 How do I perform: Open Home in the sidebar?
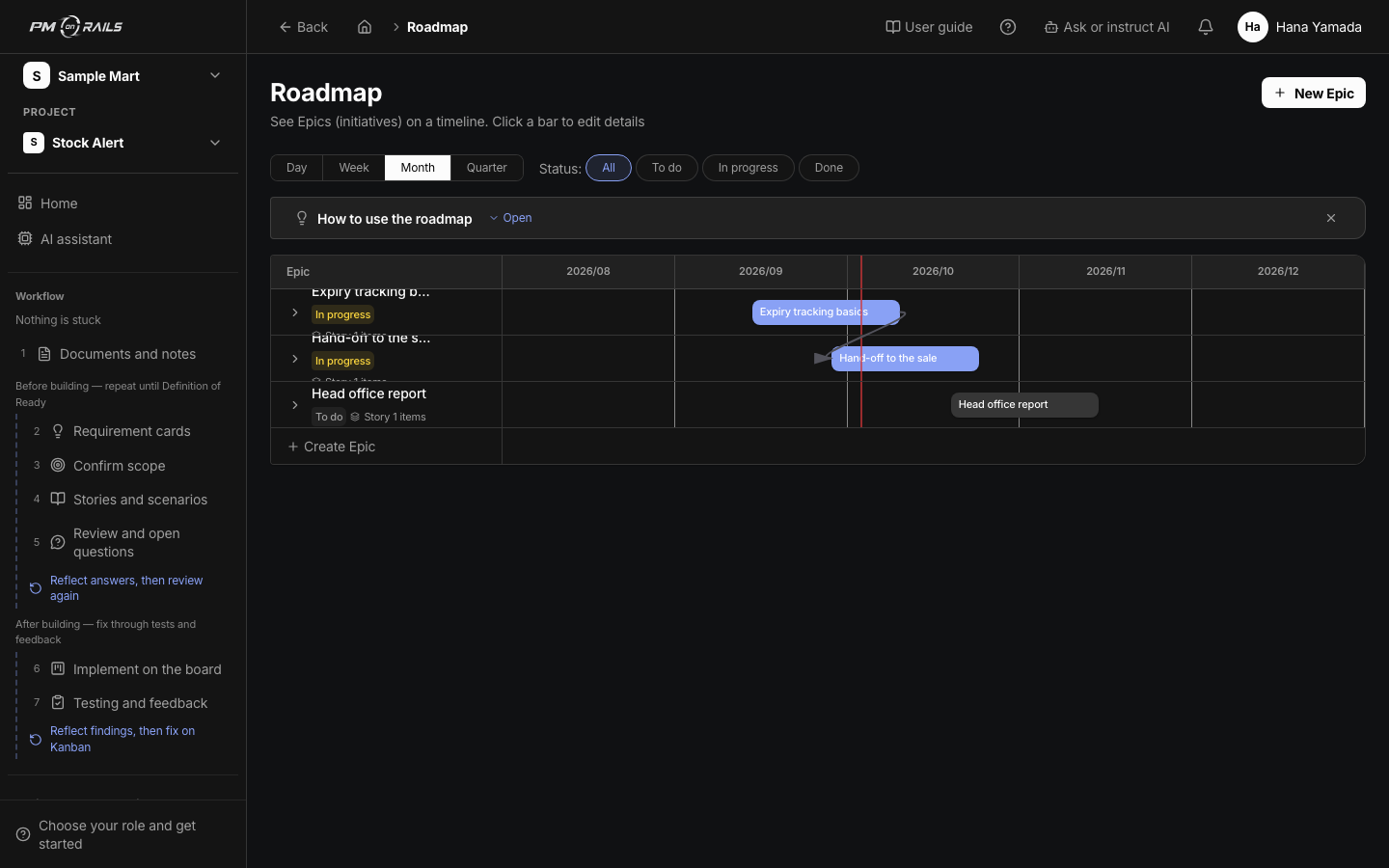click(123, 203)
